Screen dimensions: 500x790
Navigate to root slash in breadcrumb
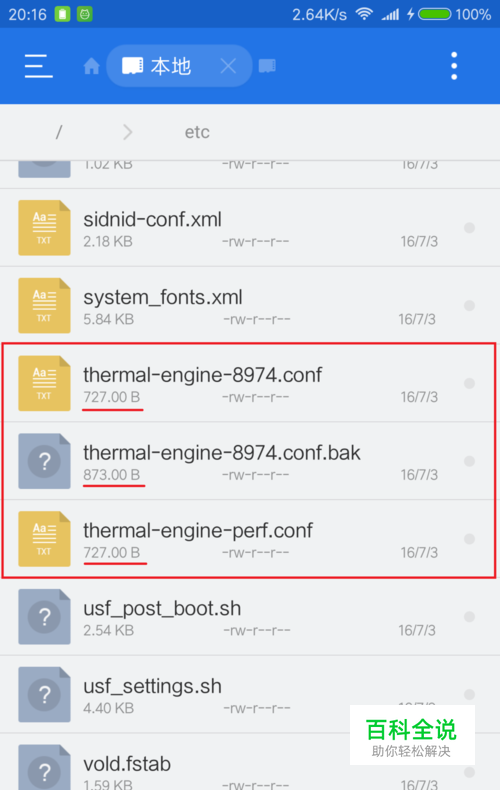coord(58,132)
